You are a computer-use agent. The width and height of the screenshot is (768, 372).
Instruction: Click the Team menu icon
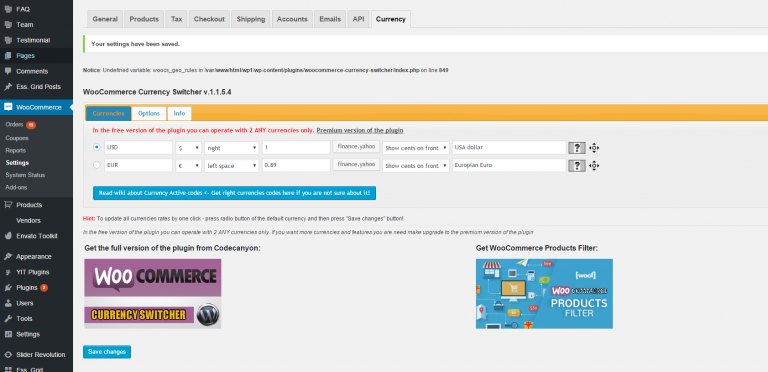coord(8,24)
